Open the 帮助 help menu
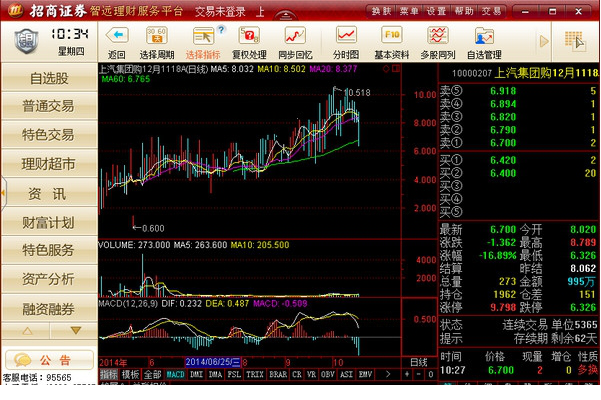This screenshot has height=400, width=601. click(x=464, y=11)
